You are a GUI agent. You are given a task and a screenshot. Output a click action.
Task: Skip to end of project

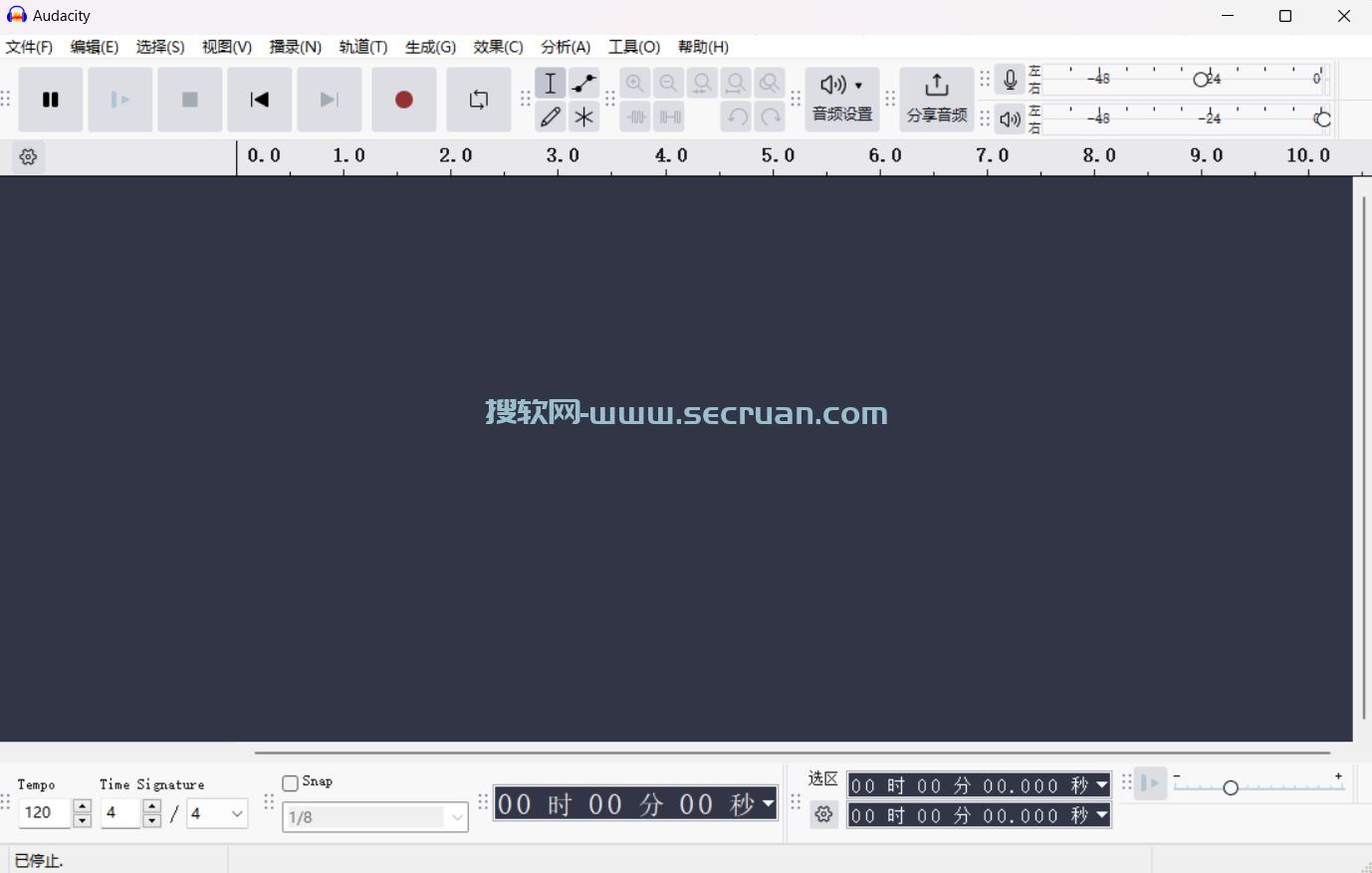pyautogui.click(x=330, y=100)
